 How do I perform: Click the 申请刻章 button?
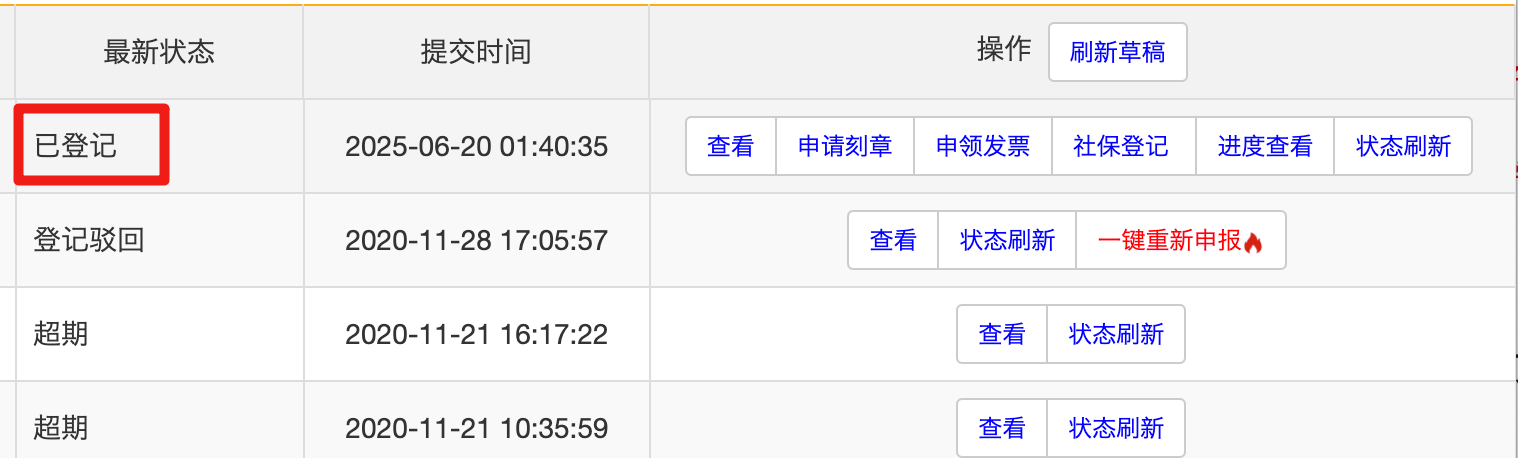tap(845, 147)
